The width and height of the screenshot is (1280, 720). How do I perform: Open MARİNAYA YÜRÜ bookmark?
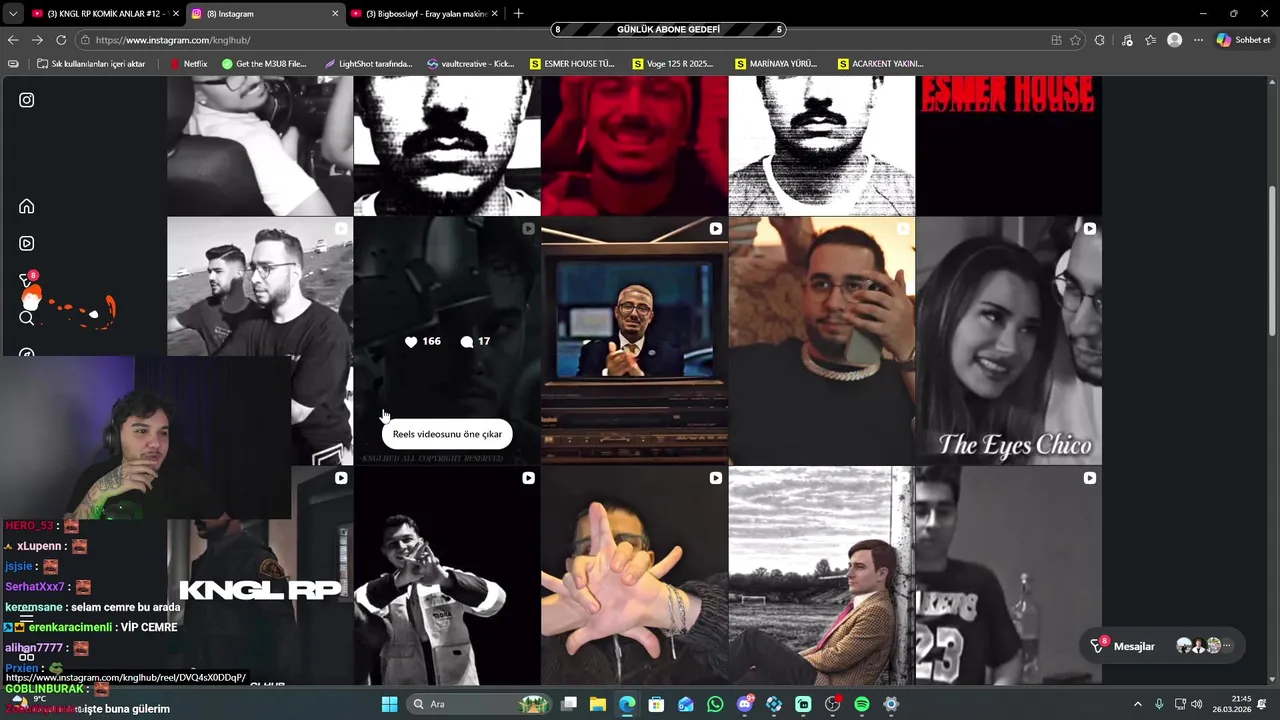(x=776, y=63)
